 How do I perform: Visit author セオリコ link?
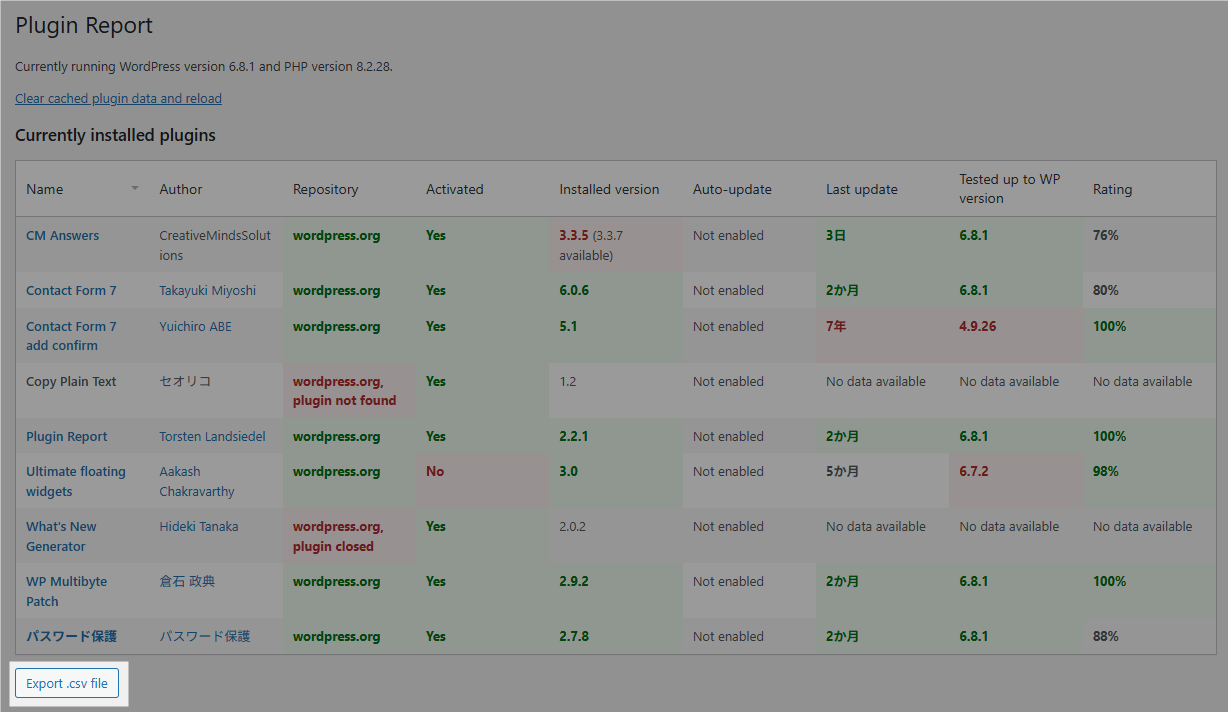click(x=185, y=382)
